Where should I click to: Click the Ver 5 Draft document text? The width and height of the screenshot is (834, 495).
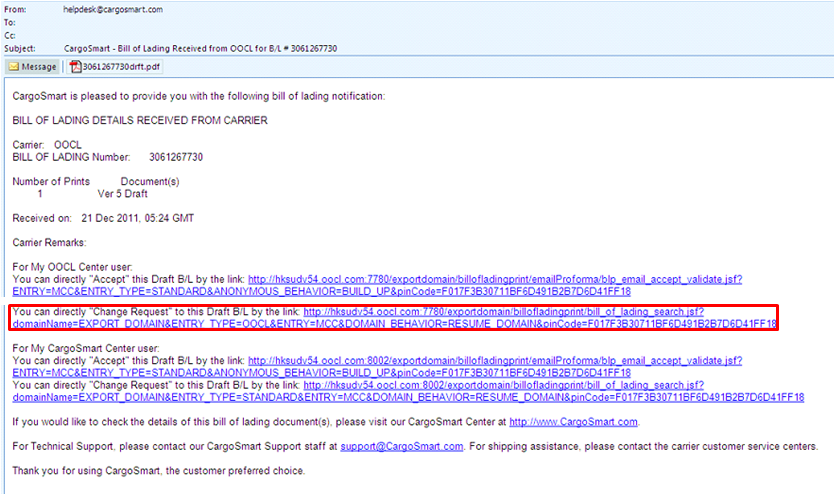coord(122,193)
